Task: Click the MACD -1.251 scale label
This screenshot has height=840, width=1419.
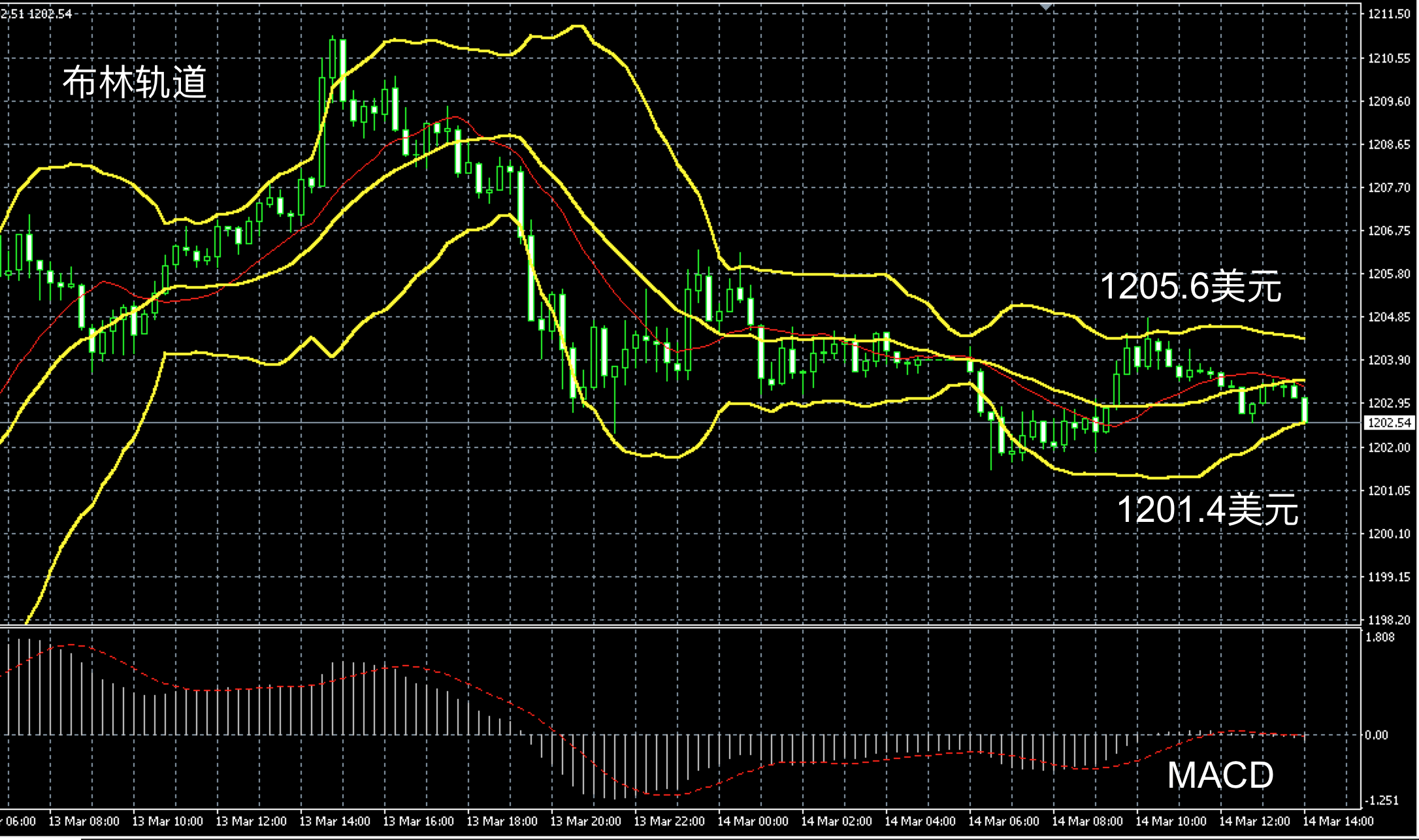Action: click(x=1380, y=801)
